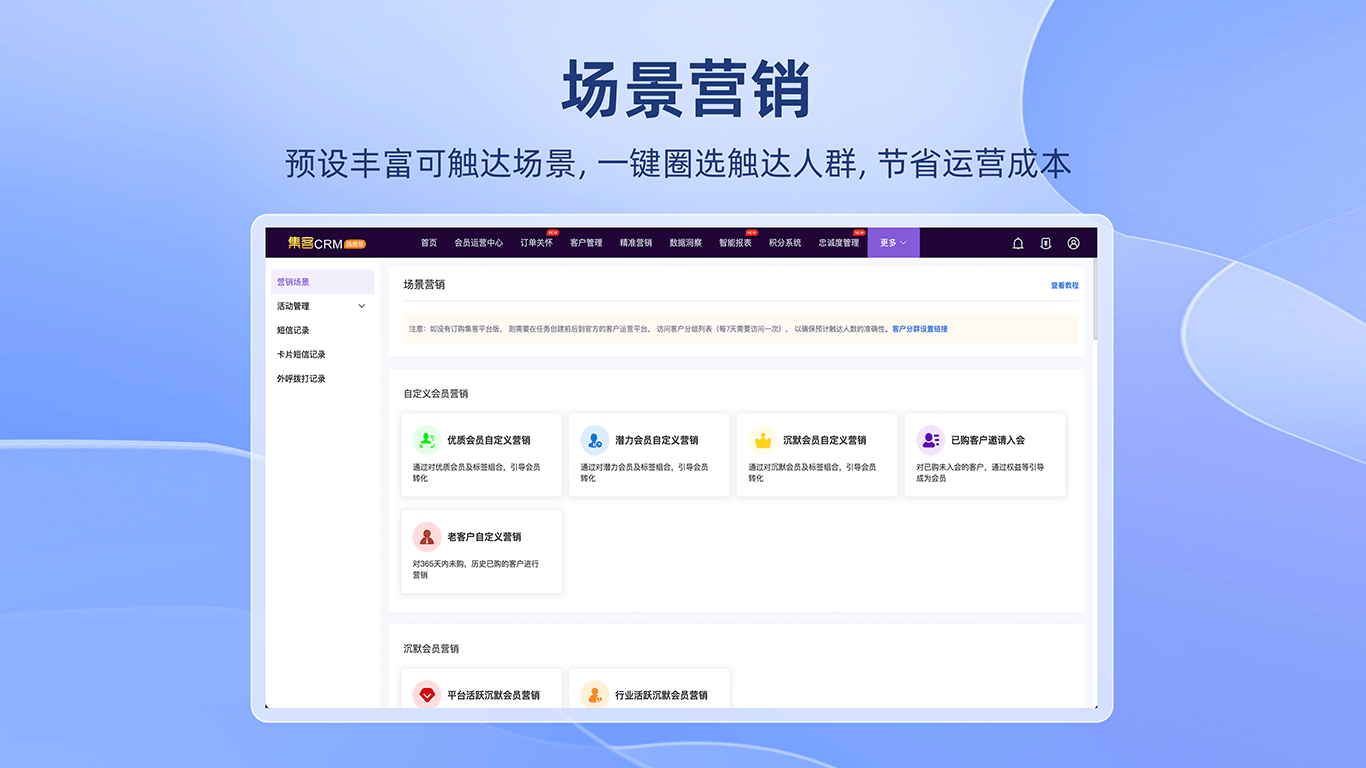This screenshot has height=768, width=1366.
Task: Open the notification bell icon
Action: click(1018, 243)
